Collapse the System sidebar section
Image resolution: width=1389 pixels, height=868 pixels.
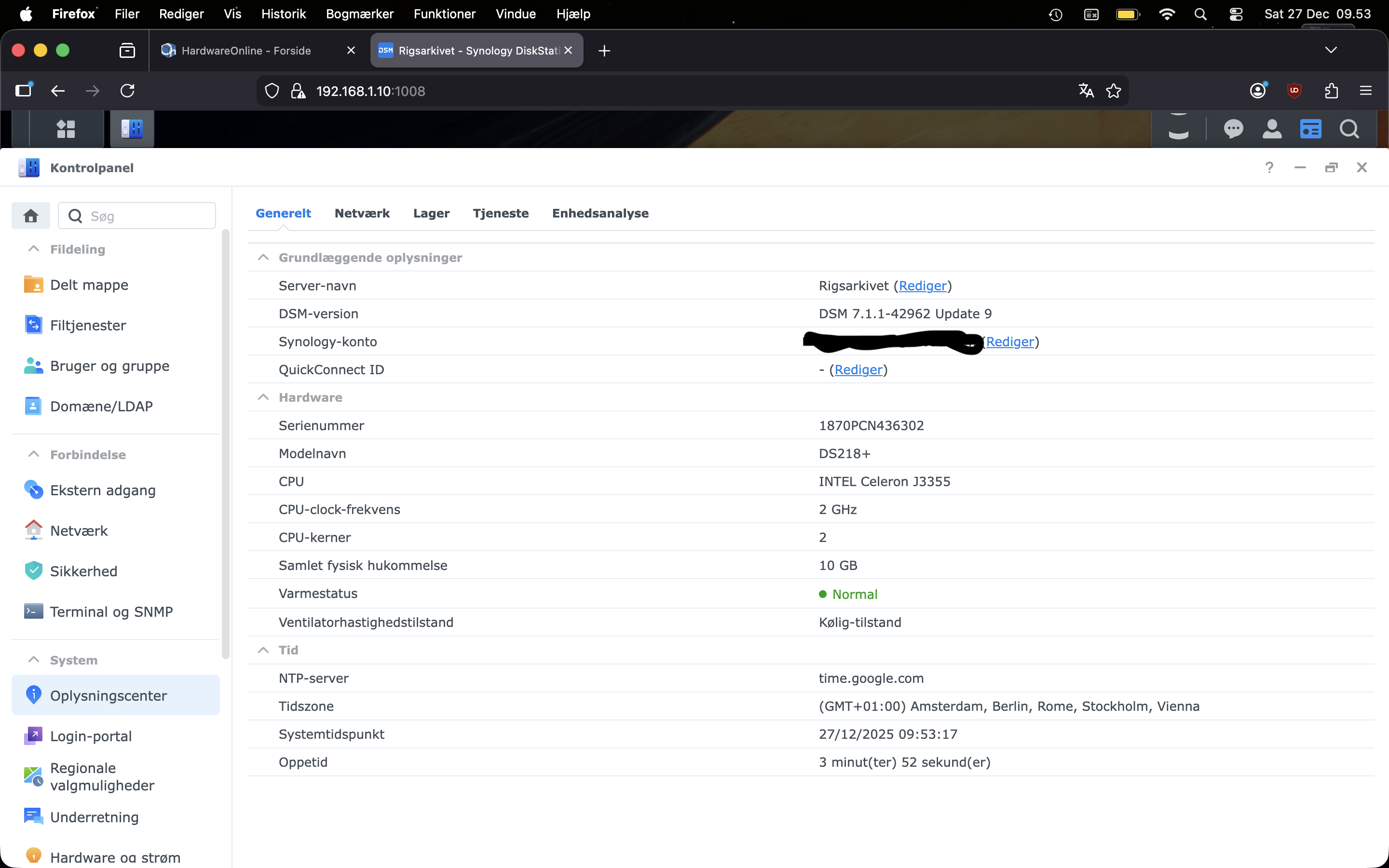(x=34, y=660)
